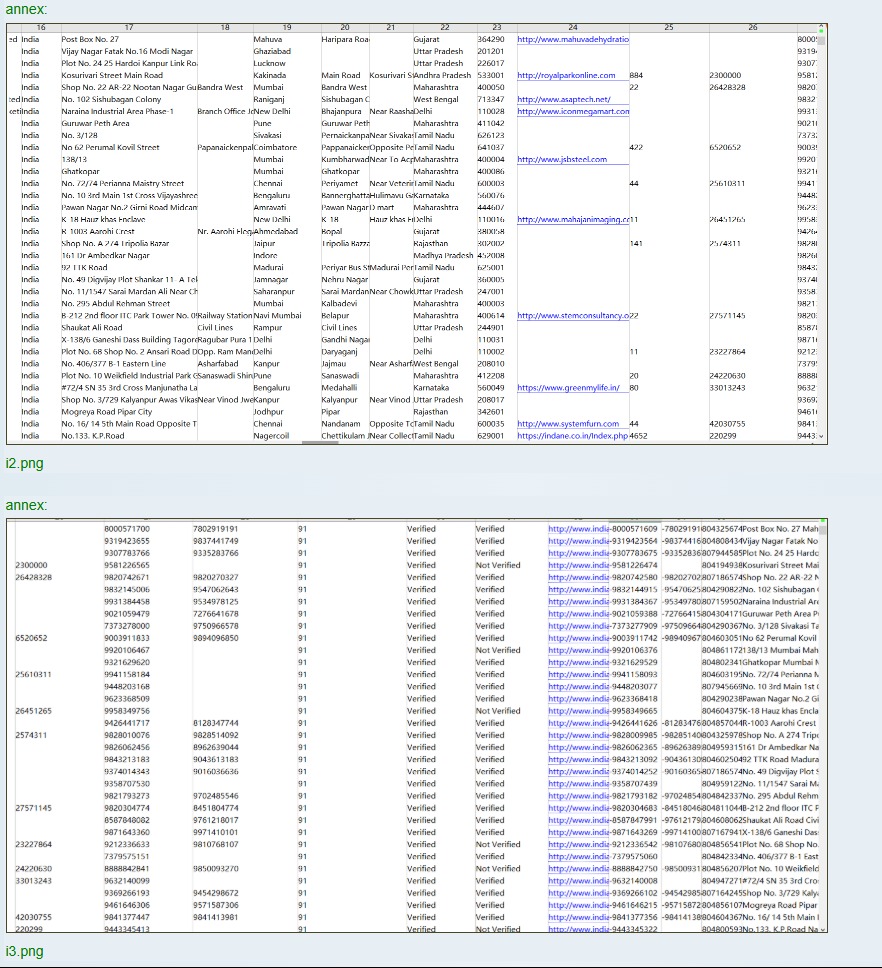Image resolution: width=882 pixels, height=968 pixels.
Task: Click the mahajanimaging.com link
Action: click(x=572, y=219)
